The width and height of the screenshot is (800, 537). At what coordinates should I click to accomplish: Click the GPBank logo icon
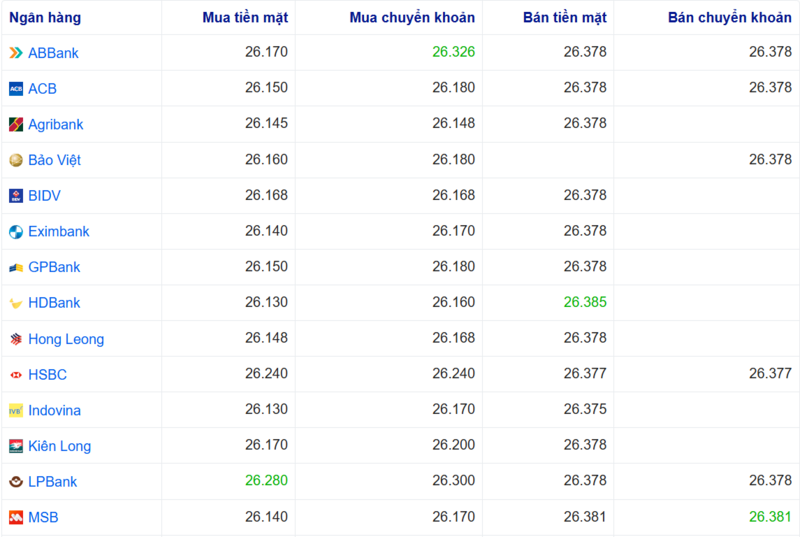16,267
